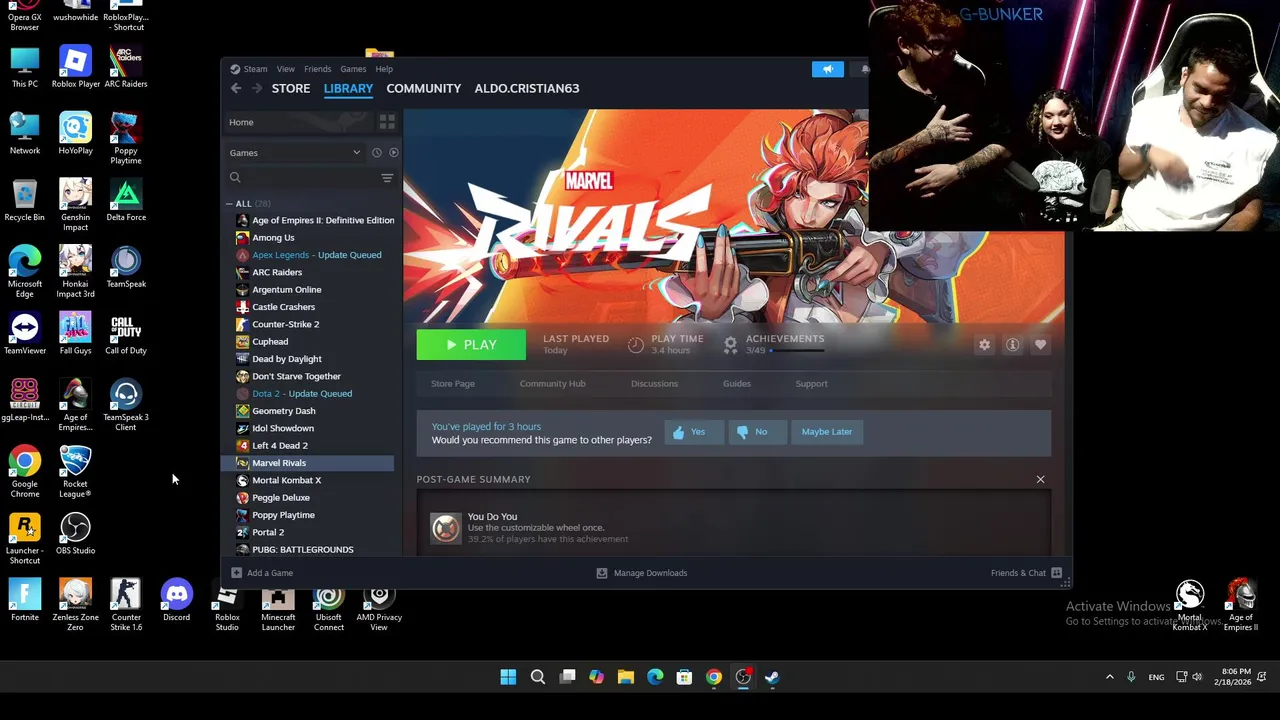Switch to the STORE tab
The height and width of the screenshot is (720, 1280).
[x=291, y=88]
